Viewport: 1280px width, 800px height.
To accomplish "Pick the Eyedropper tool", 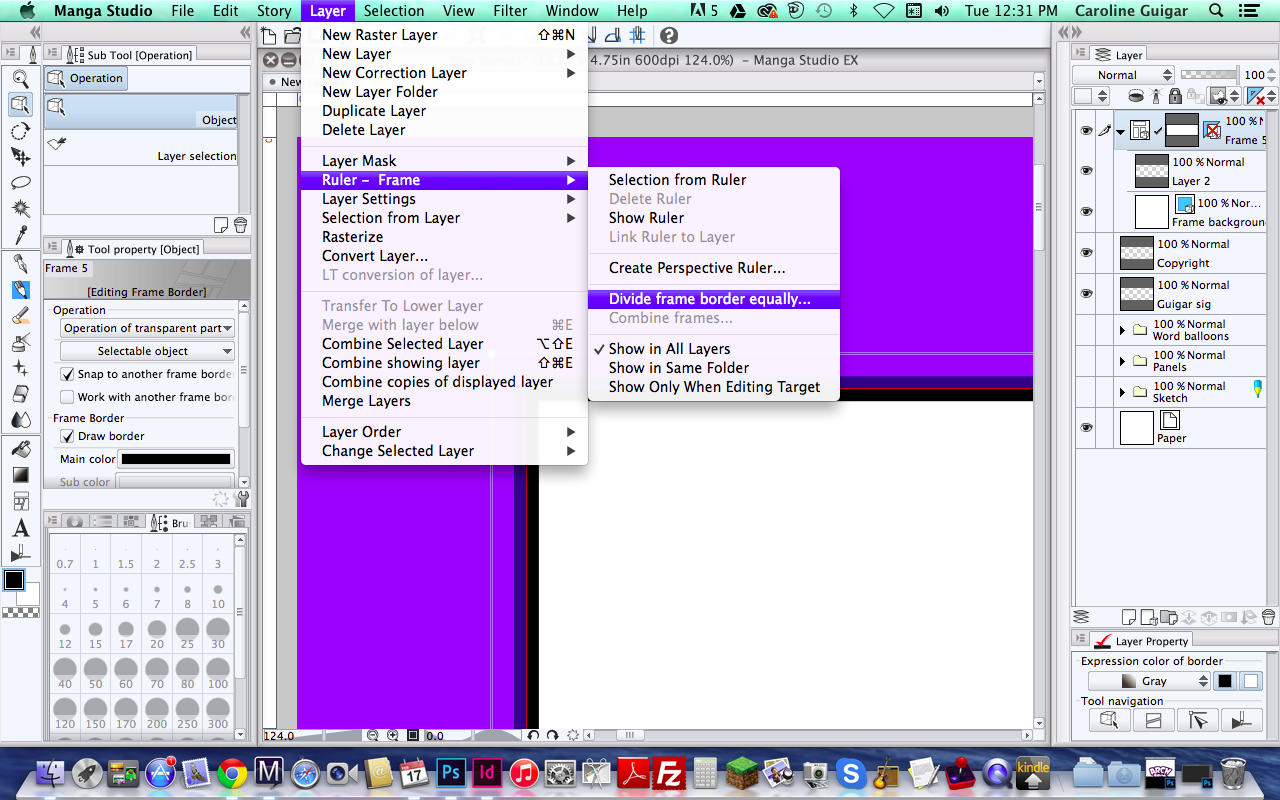I will 20,235.
